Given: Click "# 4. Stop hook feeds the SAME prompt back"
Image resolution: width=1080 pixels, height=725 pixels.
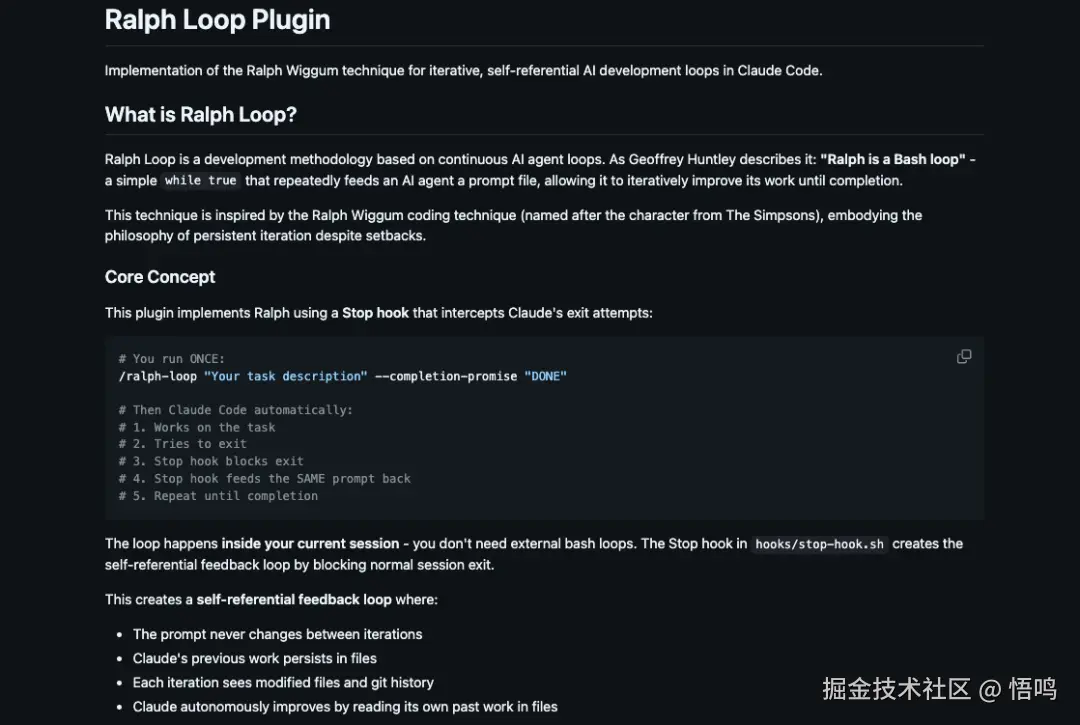Looking at the screenshot, I should (x=264, y=479).
